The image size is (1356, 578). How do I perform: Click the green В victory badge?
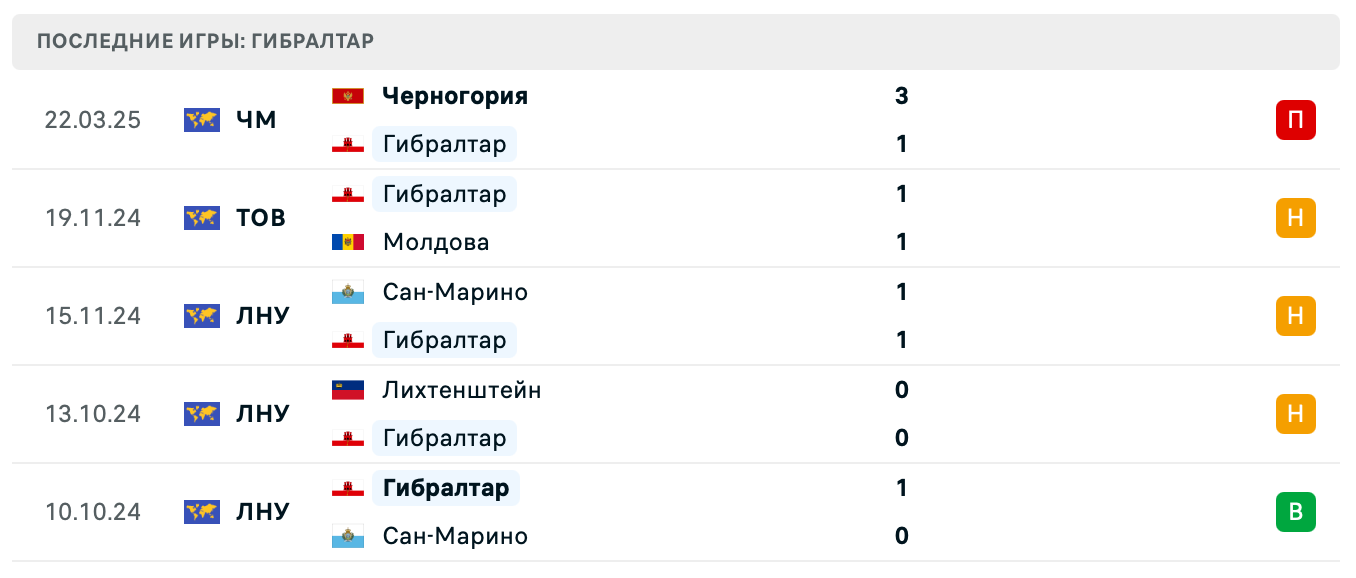tap(1297, 512)
